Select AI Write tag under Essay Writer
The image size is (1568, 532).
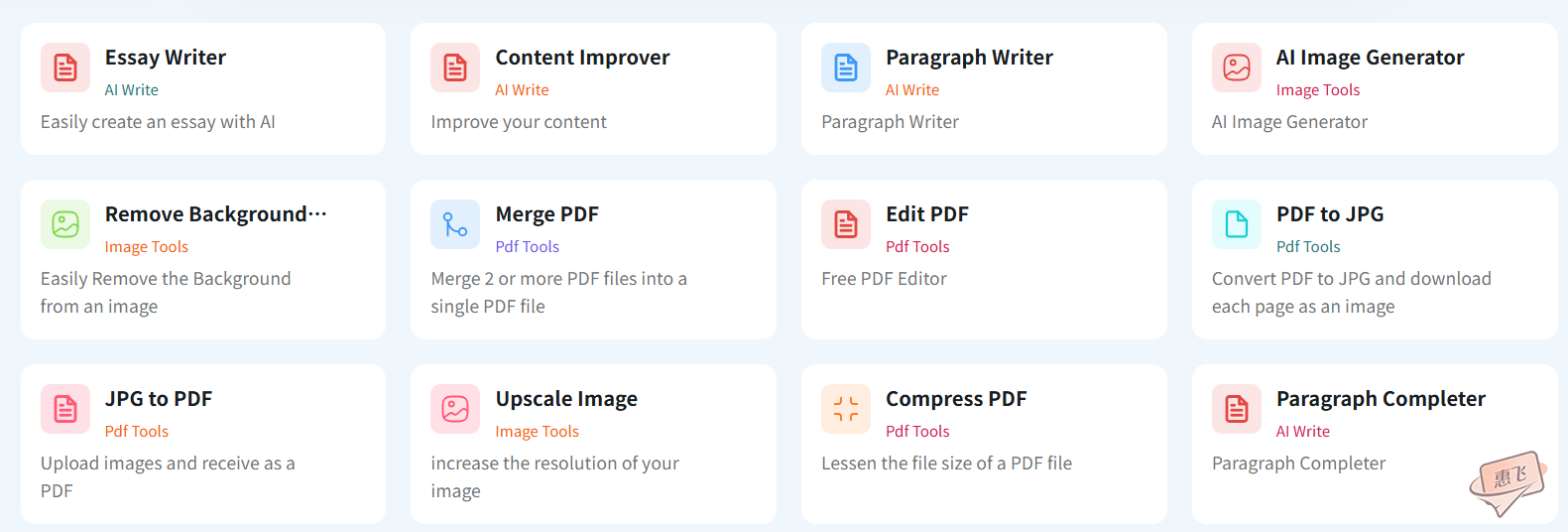pyautogui.click(x=132, y=90)
